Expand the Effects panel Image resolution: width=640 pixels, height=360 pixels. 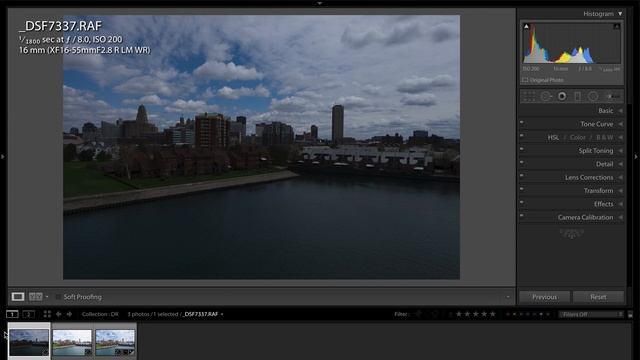pyautogui.click(x=620, y=204)
